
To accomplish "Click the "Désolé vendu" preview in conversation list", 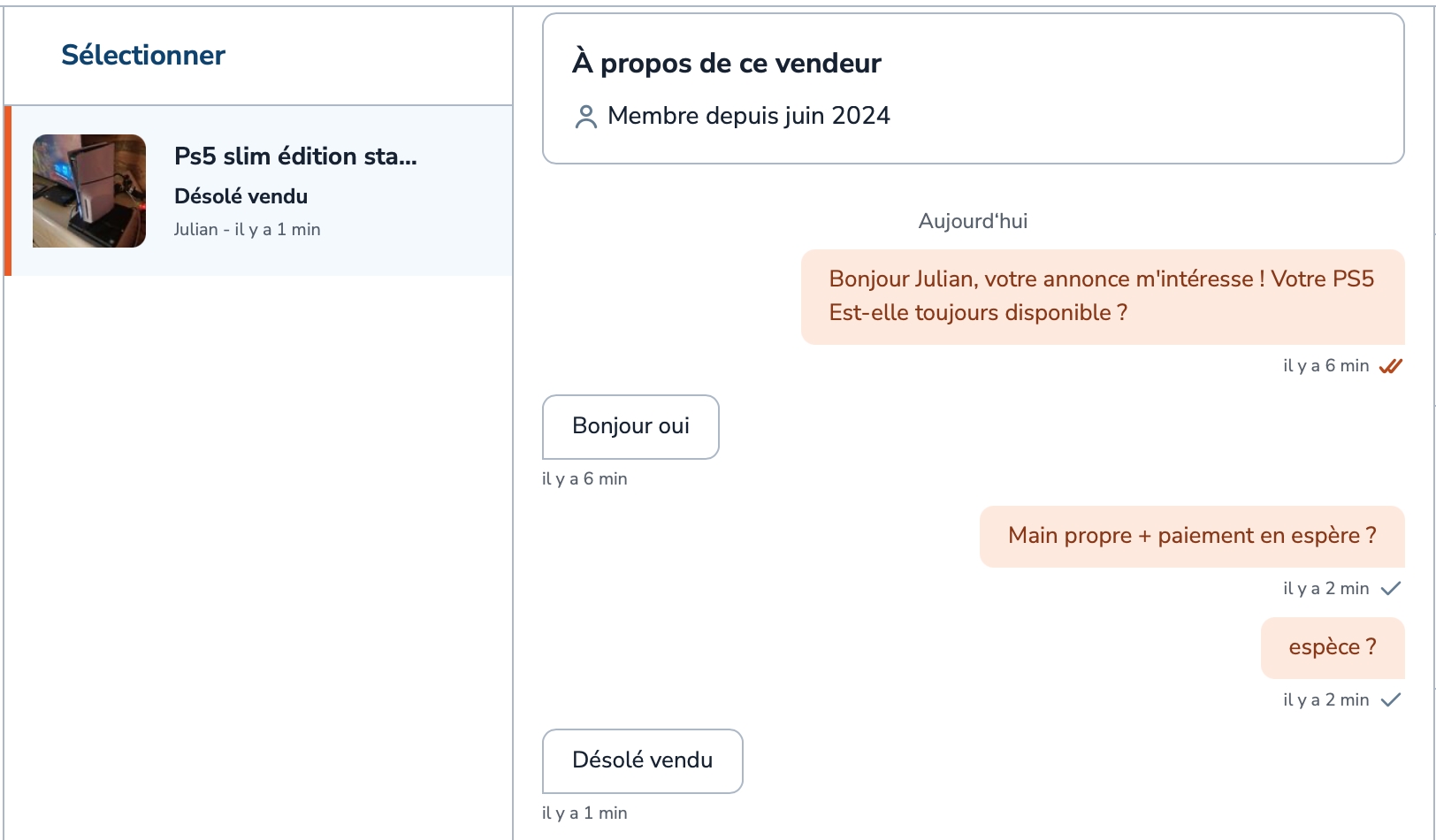I will point(241,196).
